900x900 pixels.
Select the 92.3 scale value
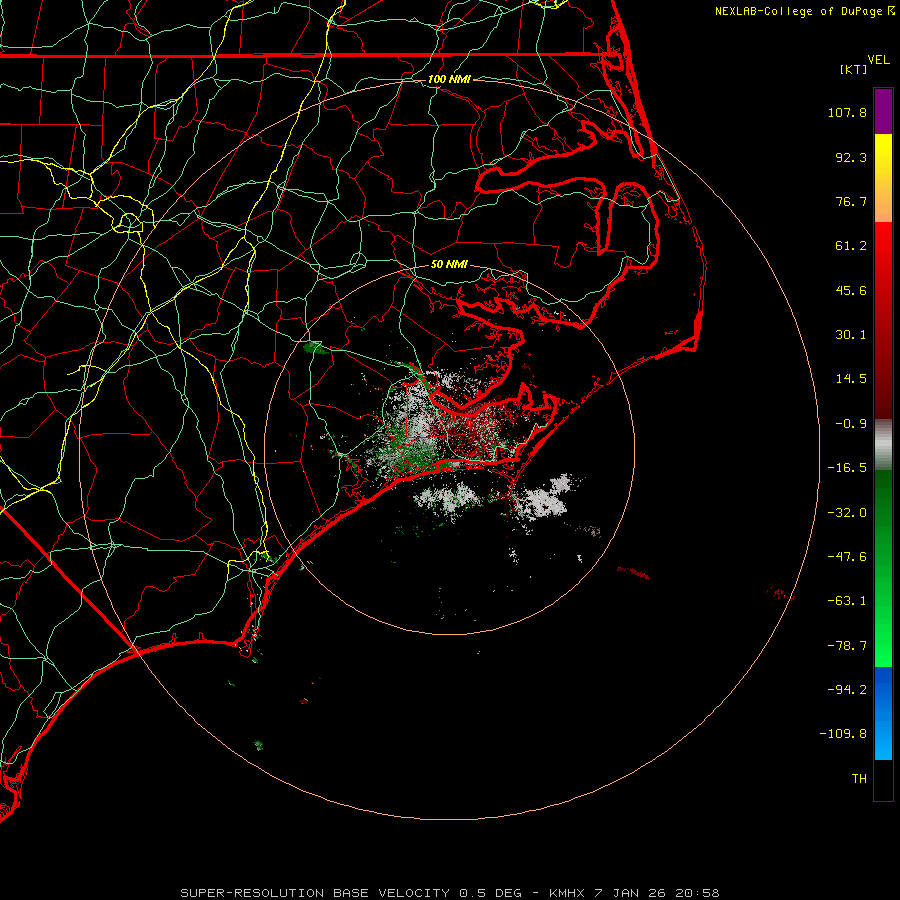pyautogui.click(x=851, y=157)
